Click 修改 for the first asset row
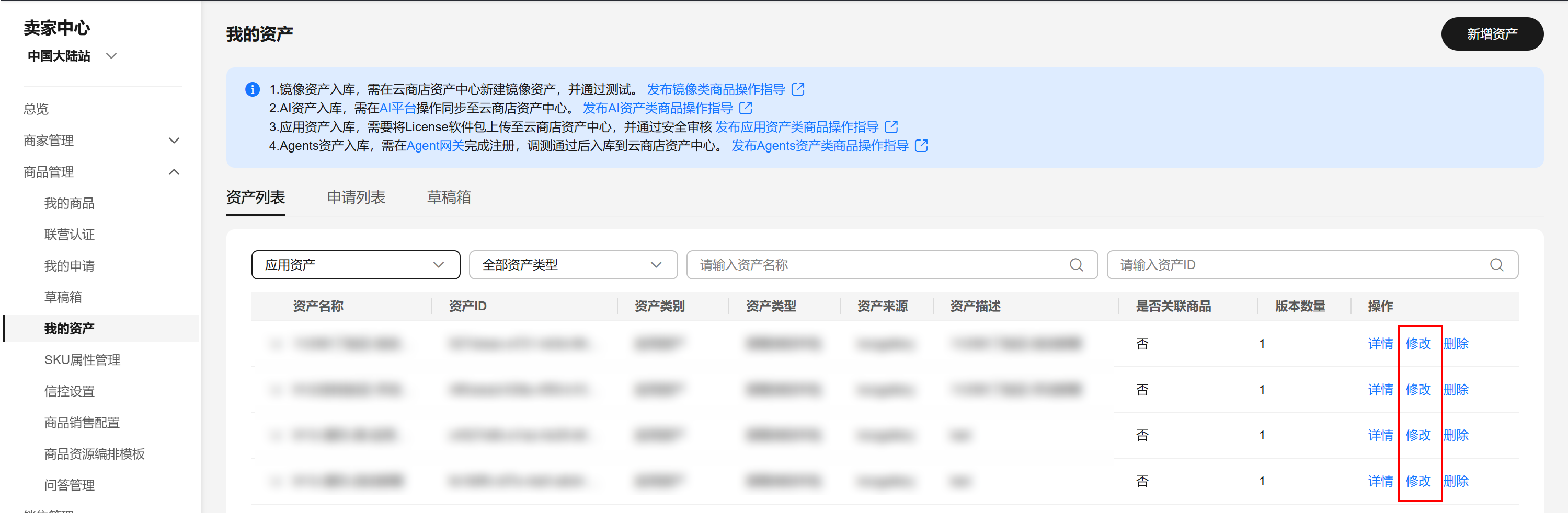 (x=1417, y=344)
